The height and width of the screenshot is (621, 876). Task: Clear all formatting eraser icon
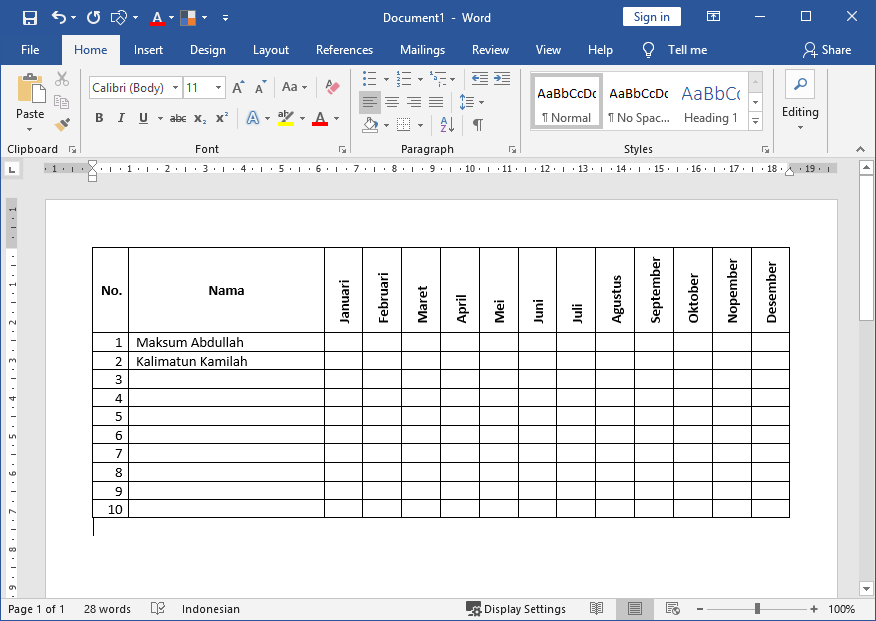332,87
